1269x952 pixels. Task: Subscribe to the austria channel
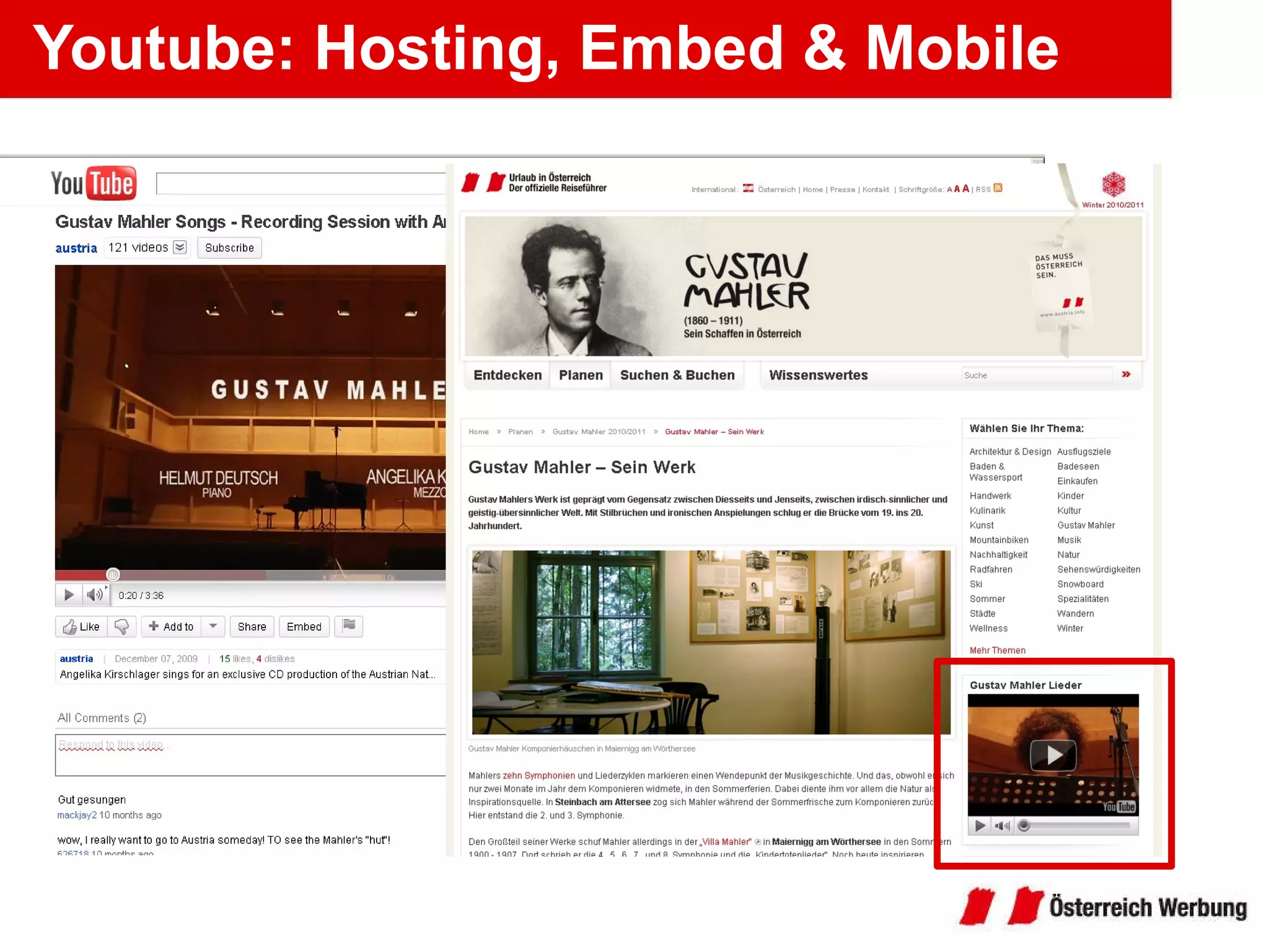point(229,248)
